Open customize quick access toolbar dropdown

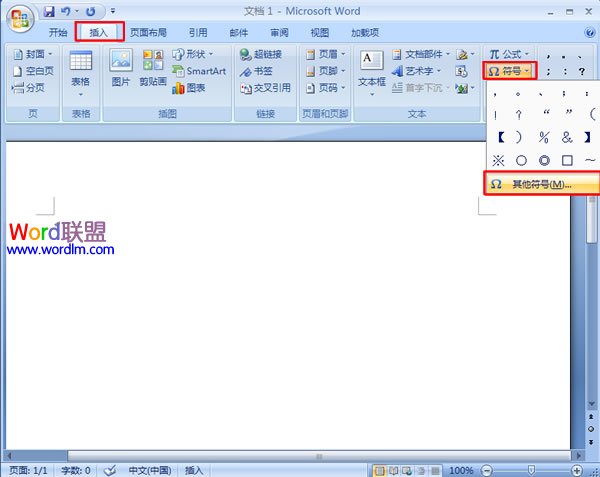tap(113, 11)
